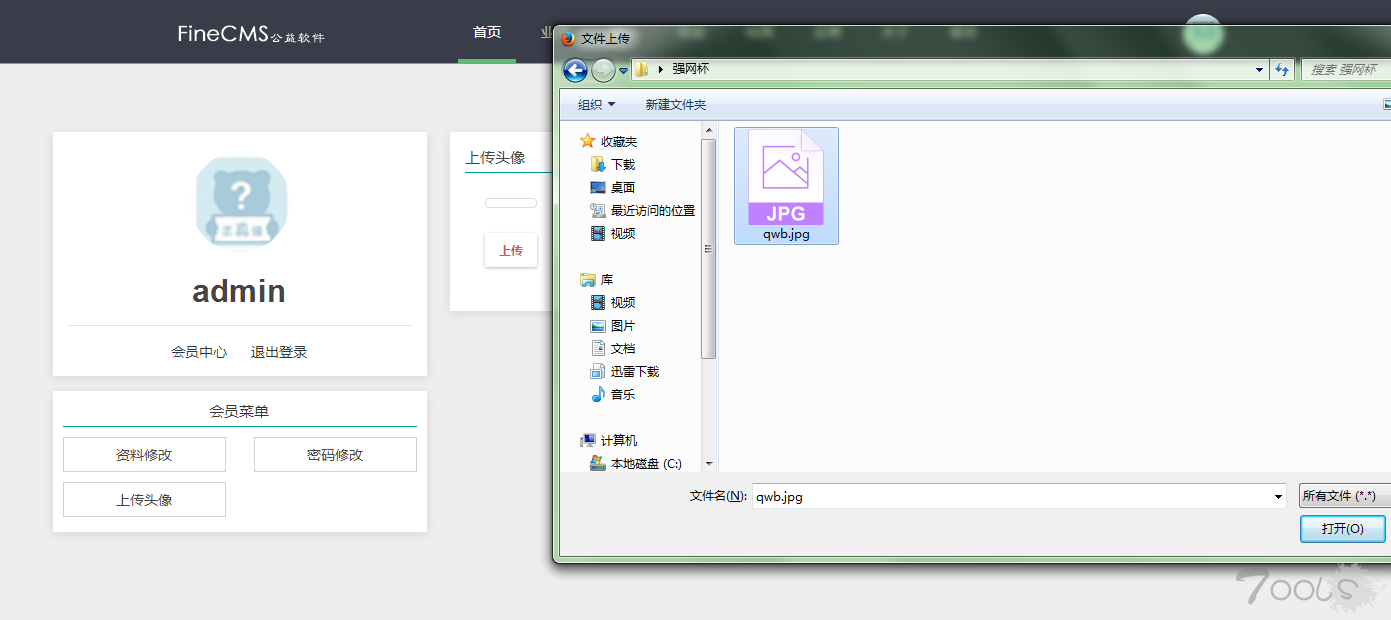Click the refresh button beside address bar
Viewport: 1391px width, 620px height.
click(x=1282, y=70)
